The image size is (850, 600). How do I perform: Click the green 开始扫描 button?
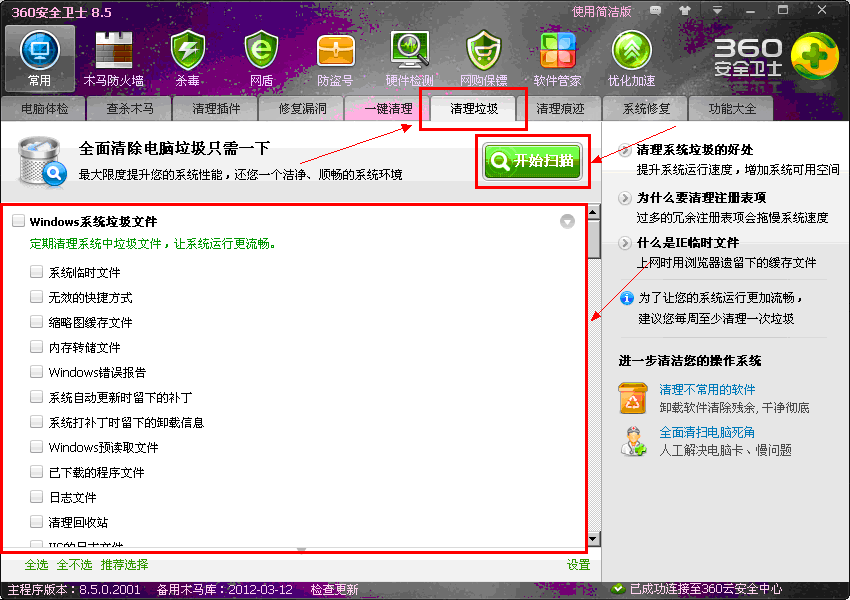(x=532, y=161)
